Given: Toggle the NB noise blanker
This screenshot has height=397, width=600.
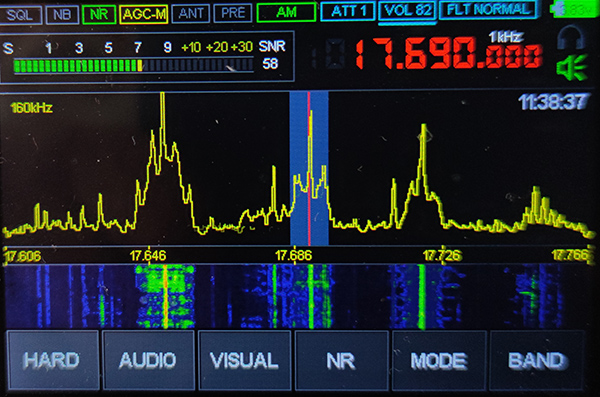Looking at the screenshot, I should pyautogui.click(x=62, y=15).
